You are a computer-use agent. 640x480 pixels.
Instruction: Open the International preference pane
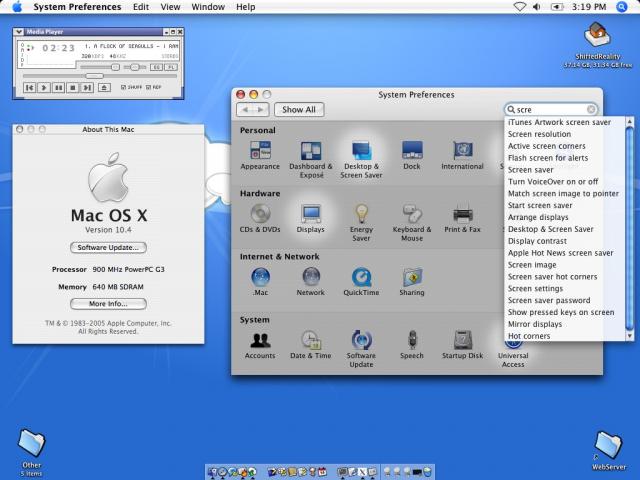click(x=462, y=155)
